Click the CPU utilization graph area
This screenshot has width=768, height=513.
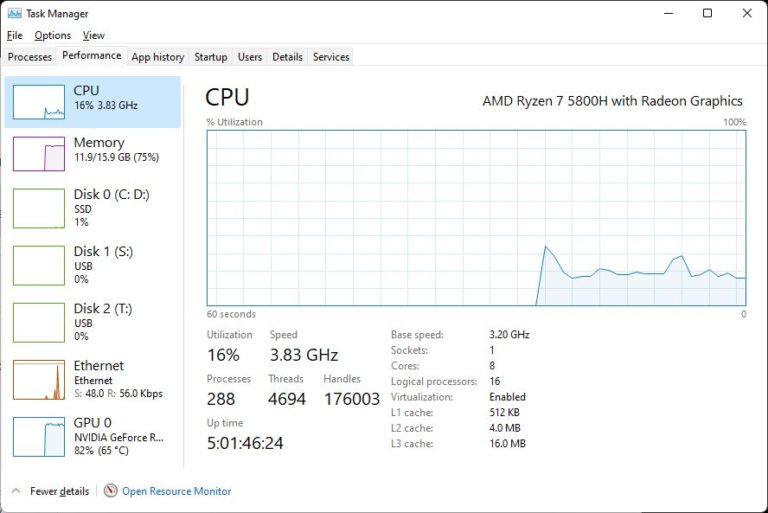[476, 217]
